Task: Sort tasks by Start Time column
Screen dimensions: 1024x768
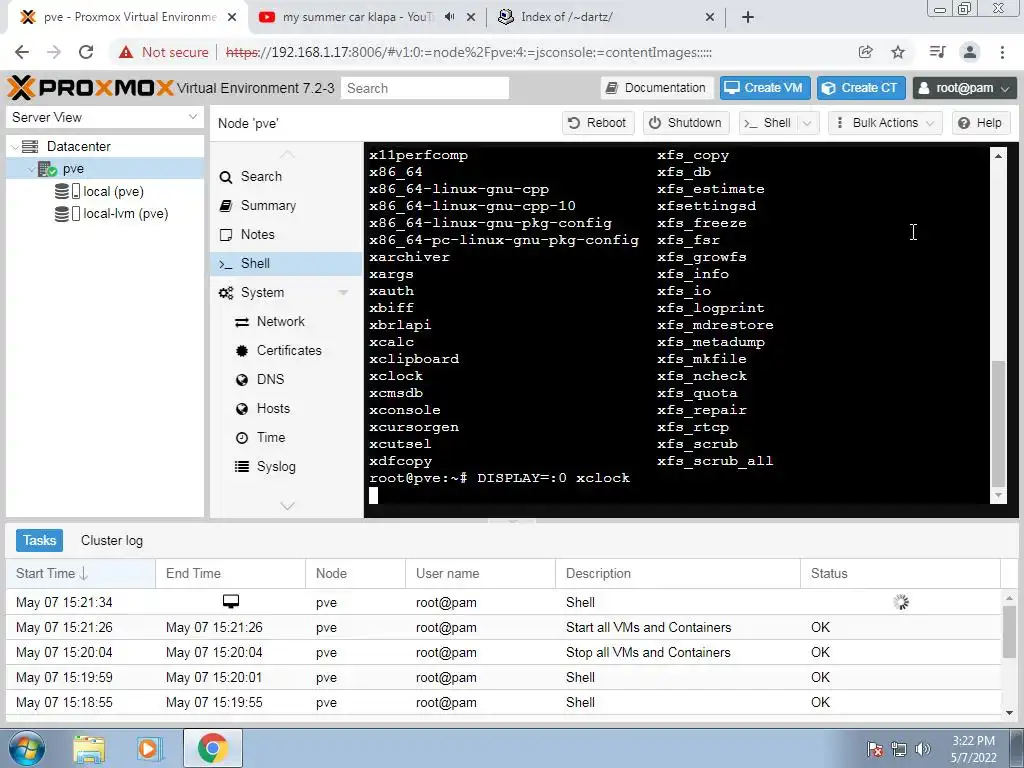Action: pos(80,573)
